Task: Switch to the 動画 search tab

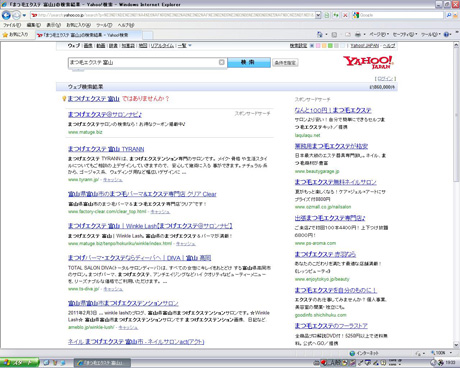Action: [x=101, y=45]
